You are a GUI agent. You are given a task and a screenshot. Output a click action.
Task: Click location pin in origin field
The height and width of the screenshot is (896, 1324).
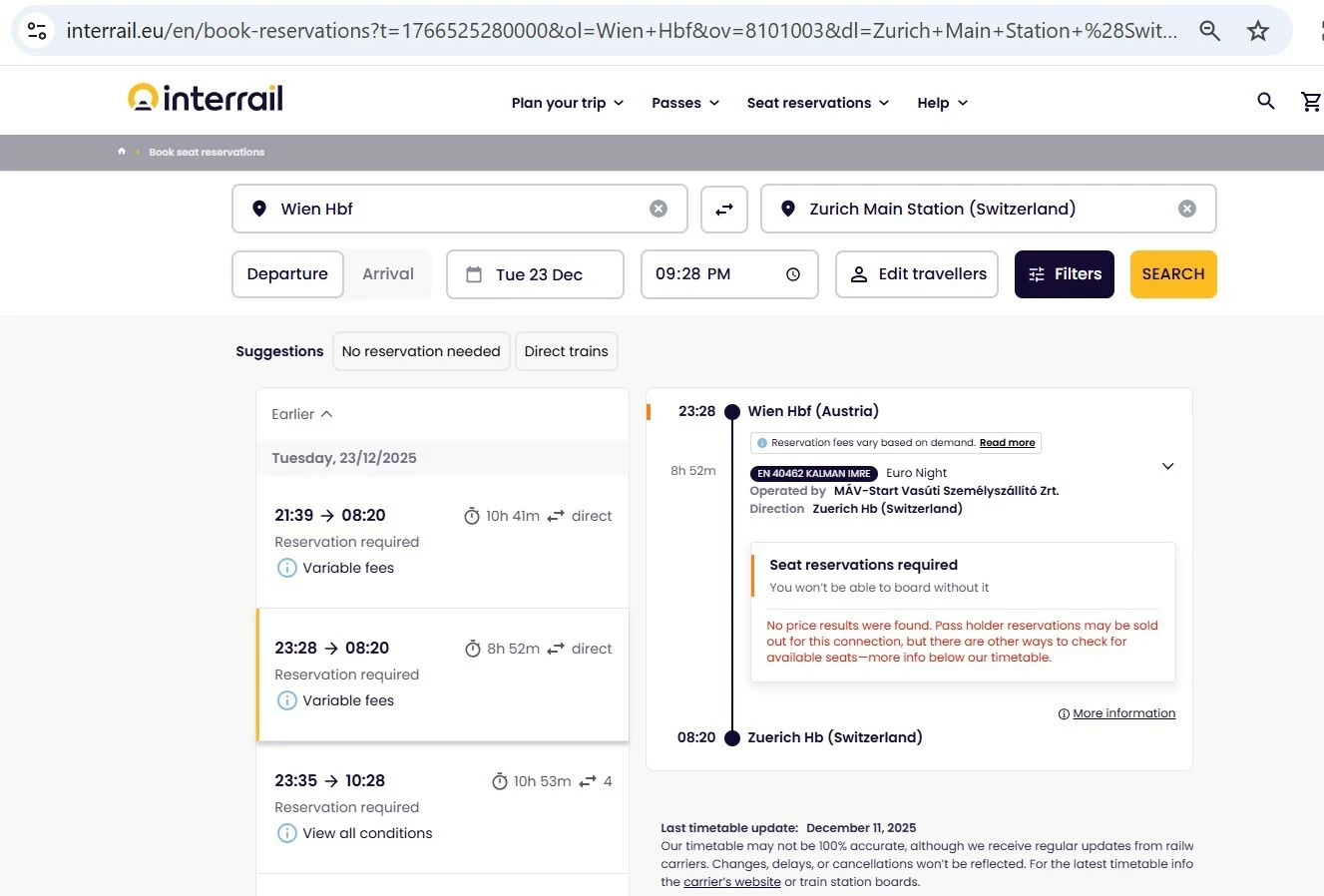[x=259, y=209]
